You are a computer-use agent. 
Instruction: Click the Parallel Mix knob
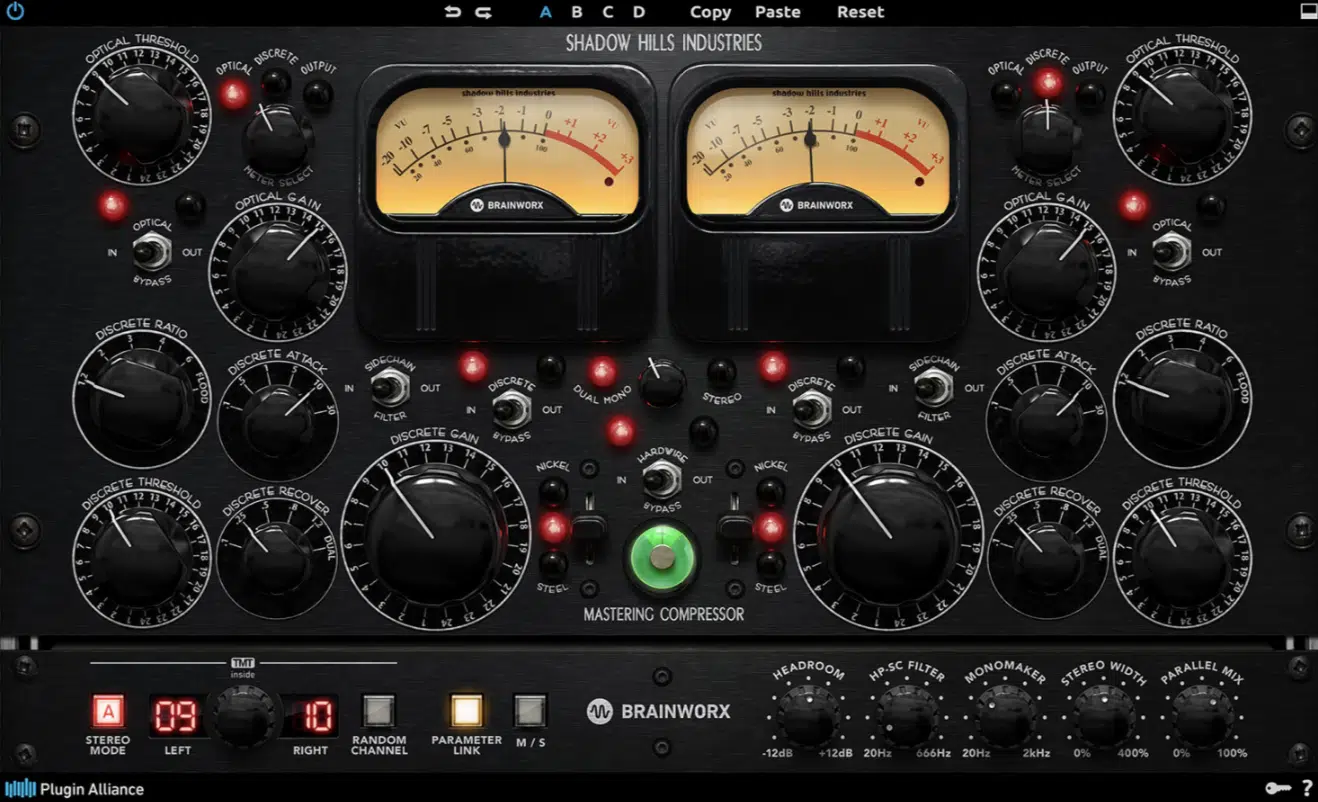(1202, 716)
